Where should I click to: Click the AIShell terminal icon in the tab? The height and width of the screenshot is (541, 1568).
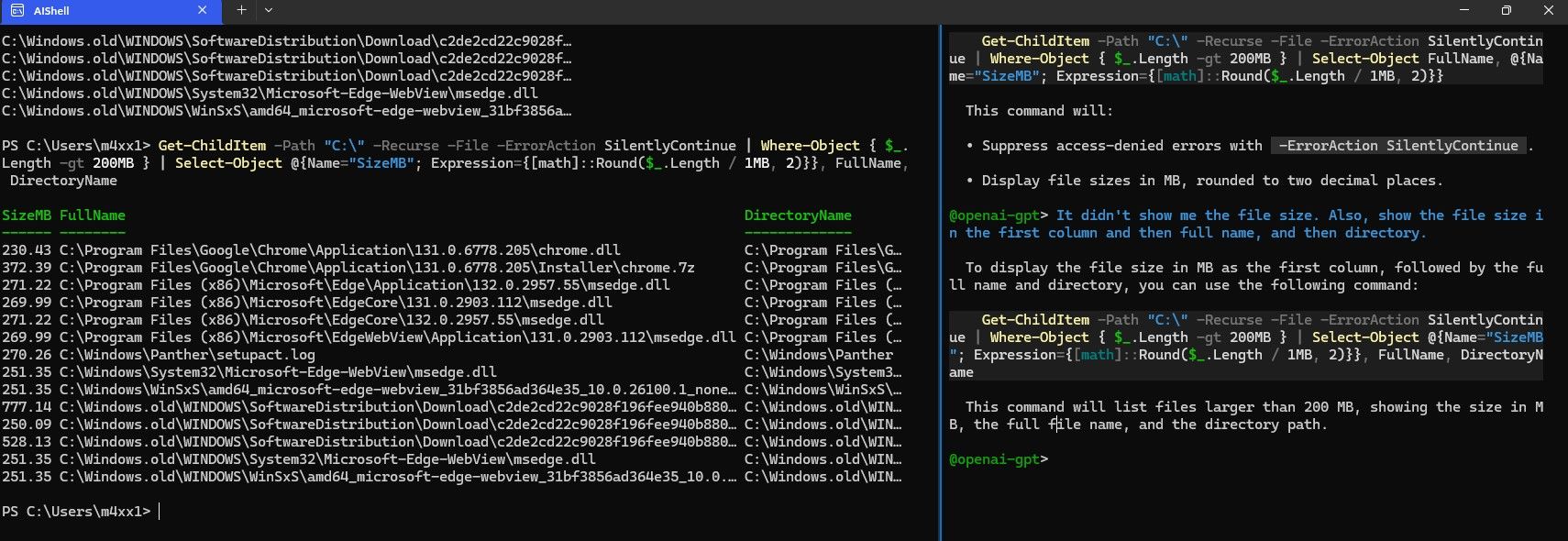17,11
